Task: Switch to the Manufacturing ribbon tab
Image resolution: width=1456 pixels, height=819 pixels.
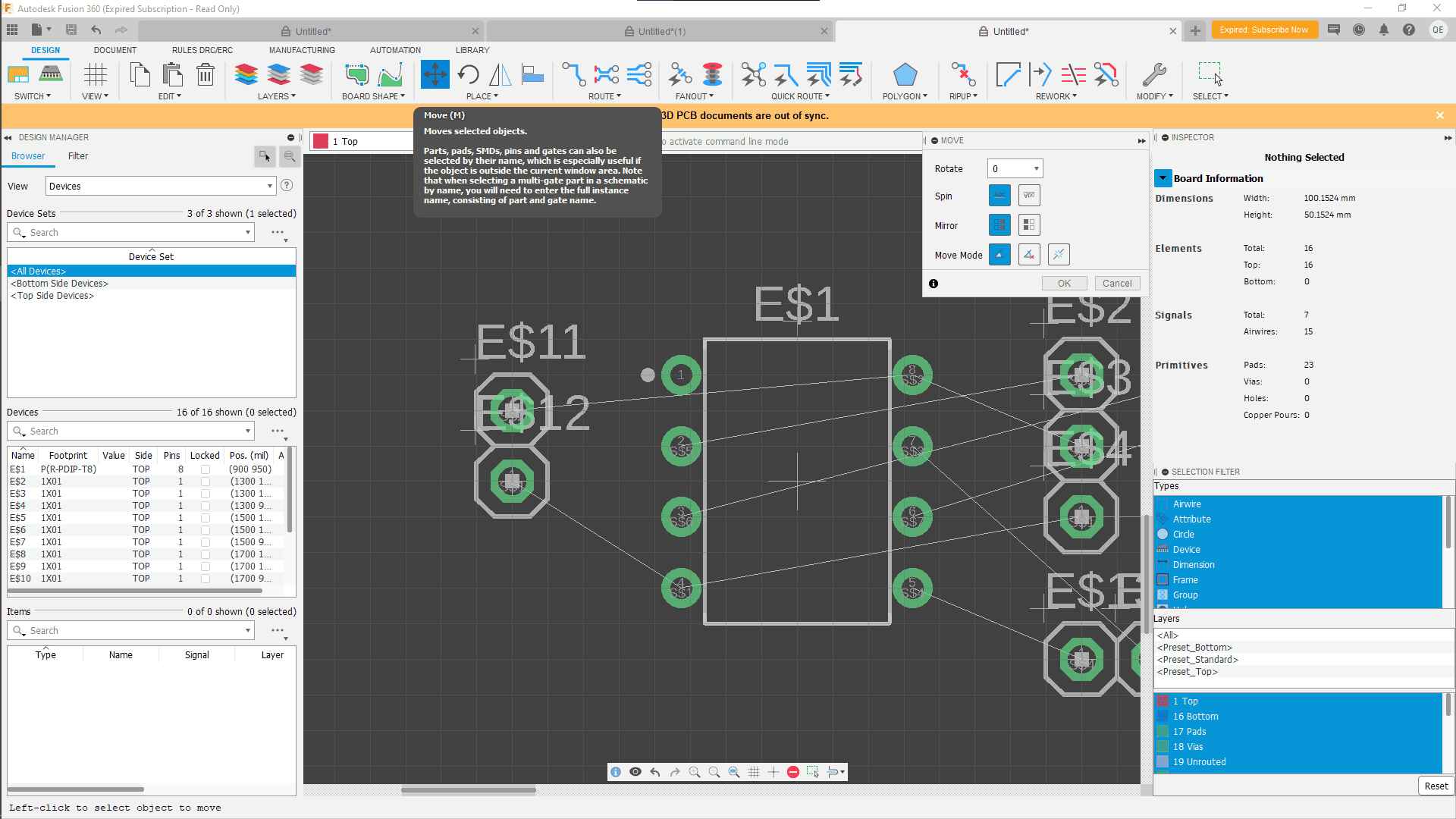Action: click(x=302, y=50)
